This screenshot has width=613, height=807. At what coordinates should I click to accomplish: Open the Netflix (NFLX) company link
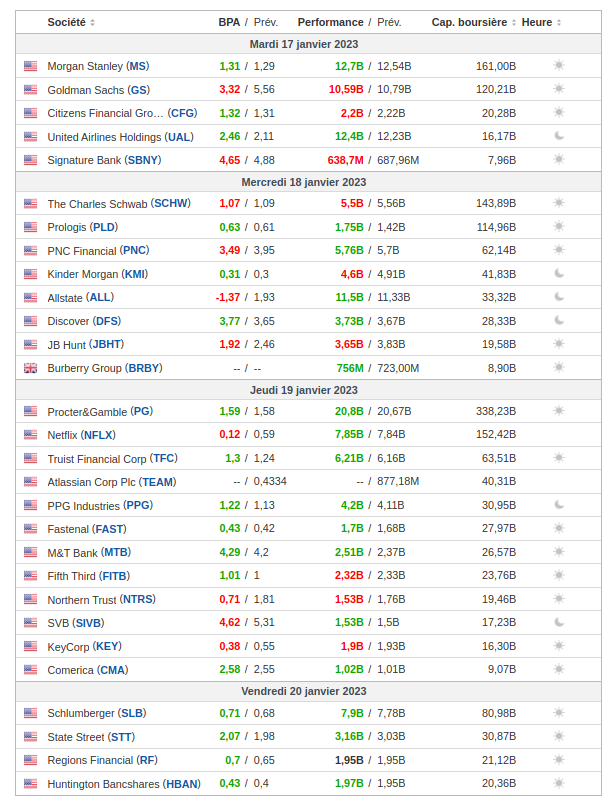81,435
